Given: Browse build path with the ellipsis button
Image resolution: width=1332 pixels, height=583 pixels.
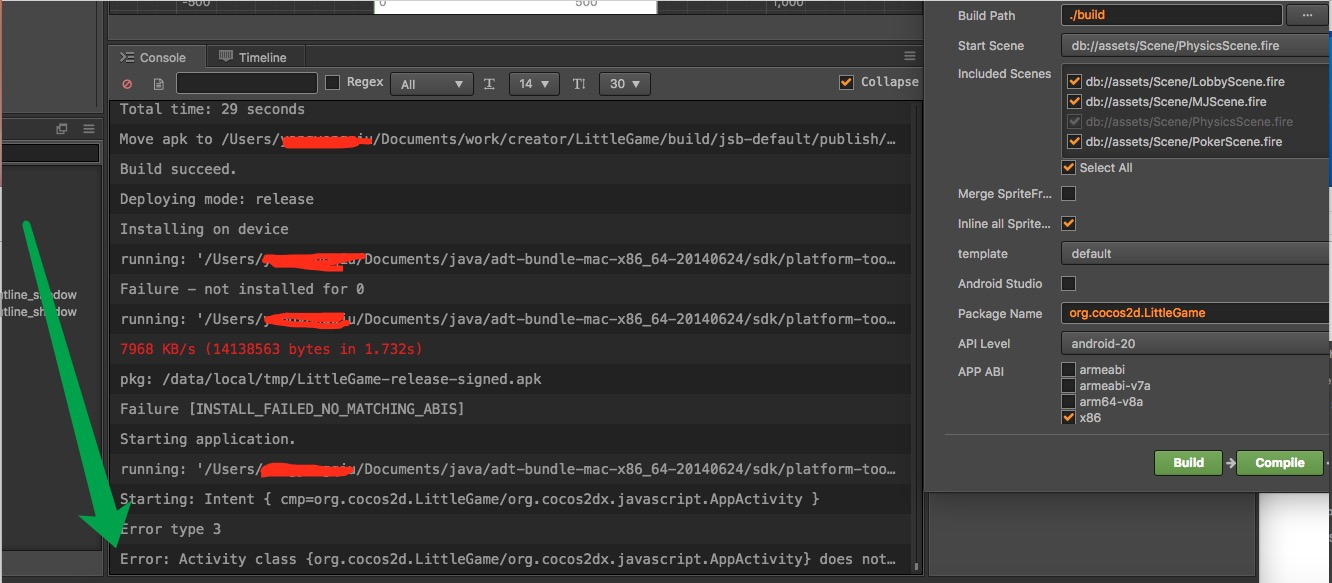Looking at the screenshot, I should click(x=1306, y=15).
